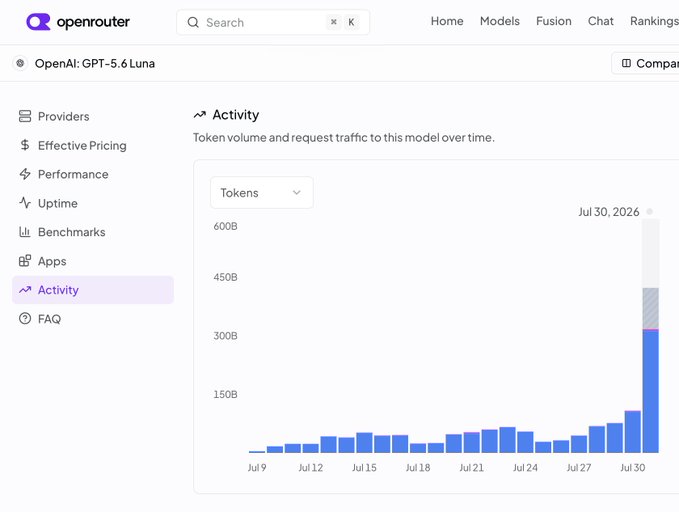The width and height of the screenshot is (679, 512).
Task: Click the "Jul 18" axis label
Action: coord(418,468)
